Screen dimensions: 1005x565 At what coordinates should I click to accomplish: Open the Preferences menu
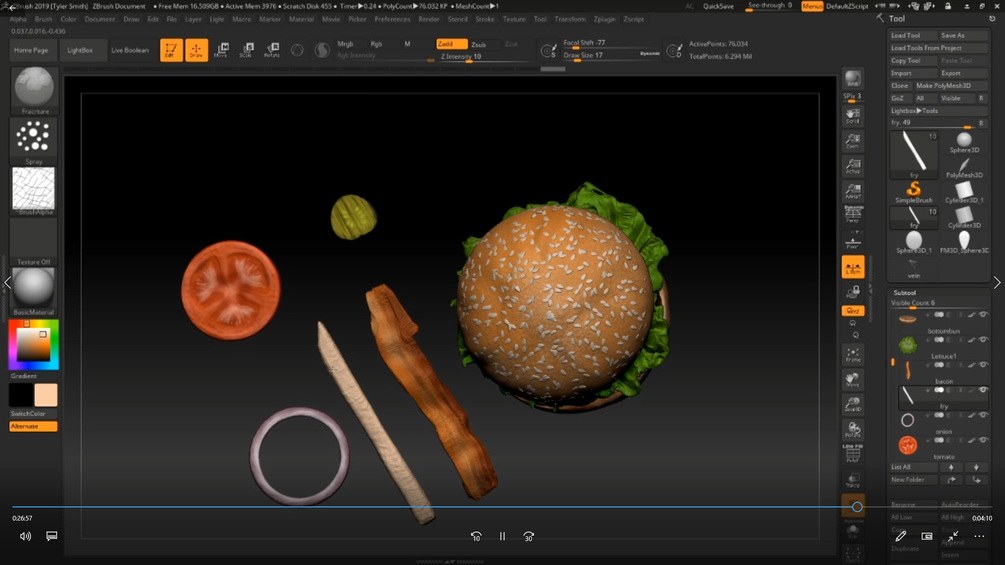tap(392, 19)
